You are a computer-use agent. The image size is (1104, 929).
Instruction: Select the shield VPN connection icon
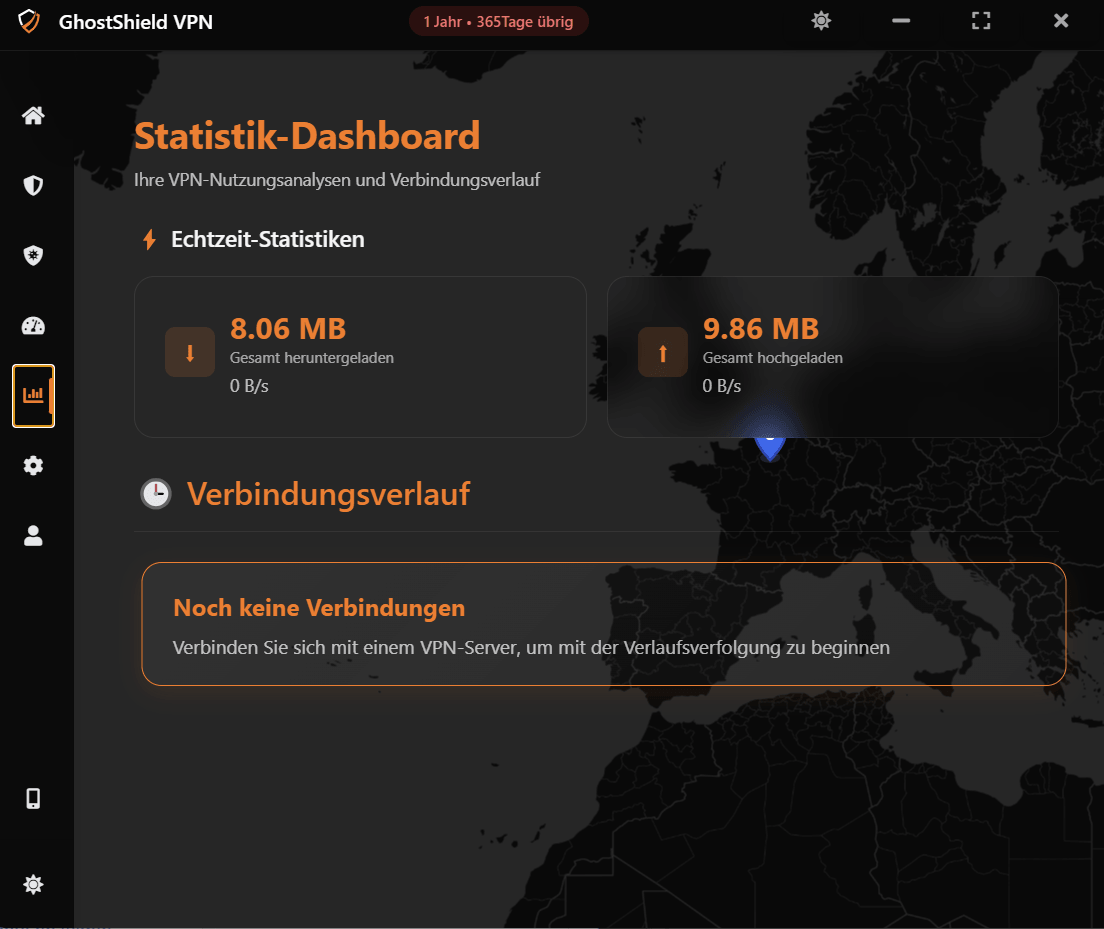pos(33,185)
